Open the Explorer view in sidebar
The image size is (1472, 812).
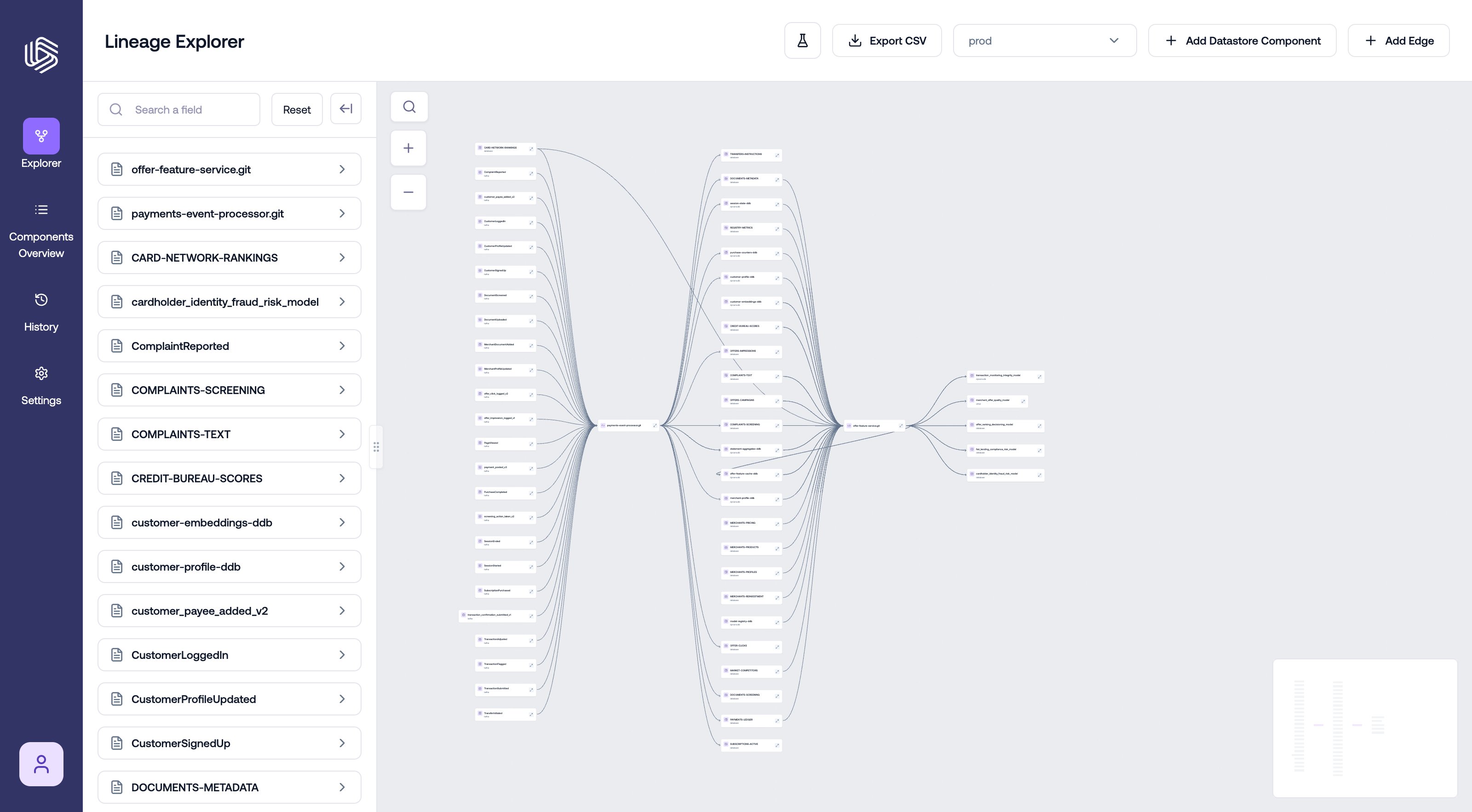click(41, 144)
